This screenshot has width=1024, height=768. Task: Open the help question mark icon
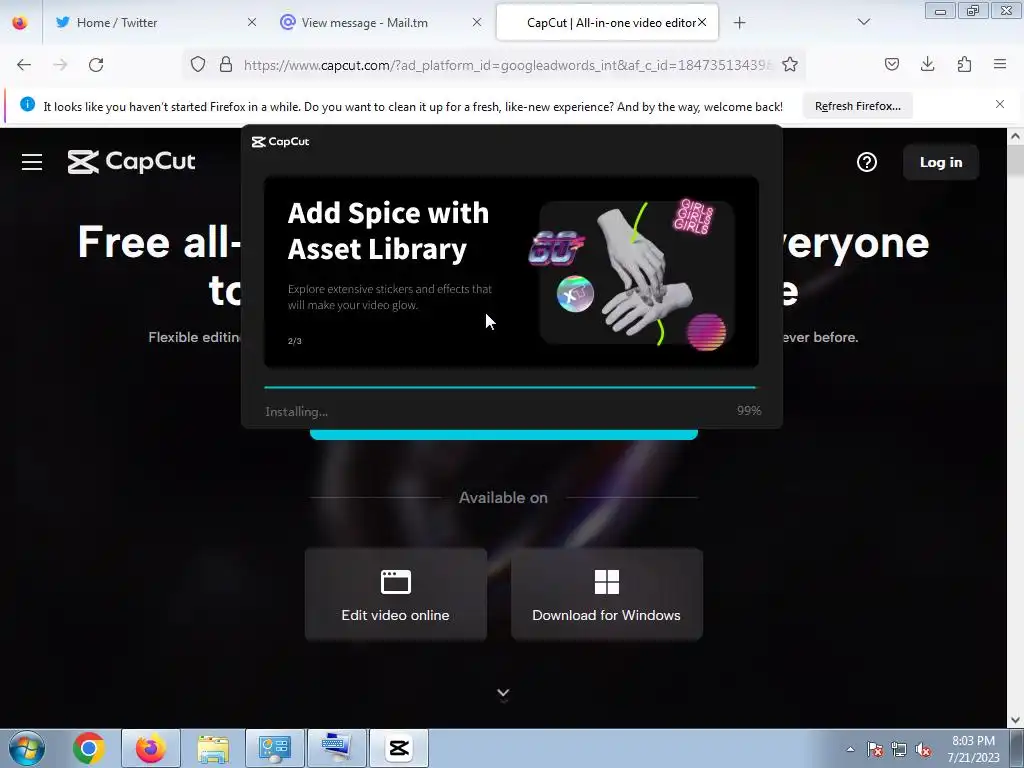click(x=867, y=162)
